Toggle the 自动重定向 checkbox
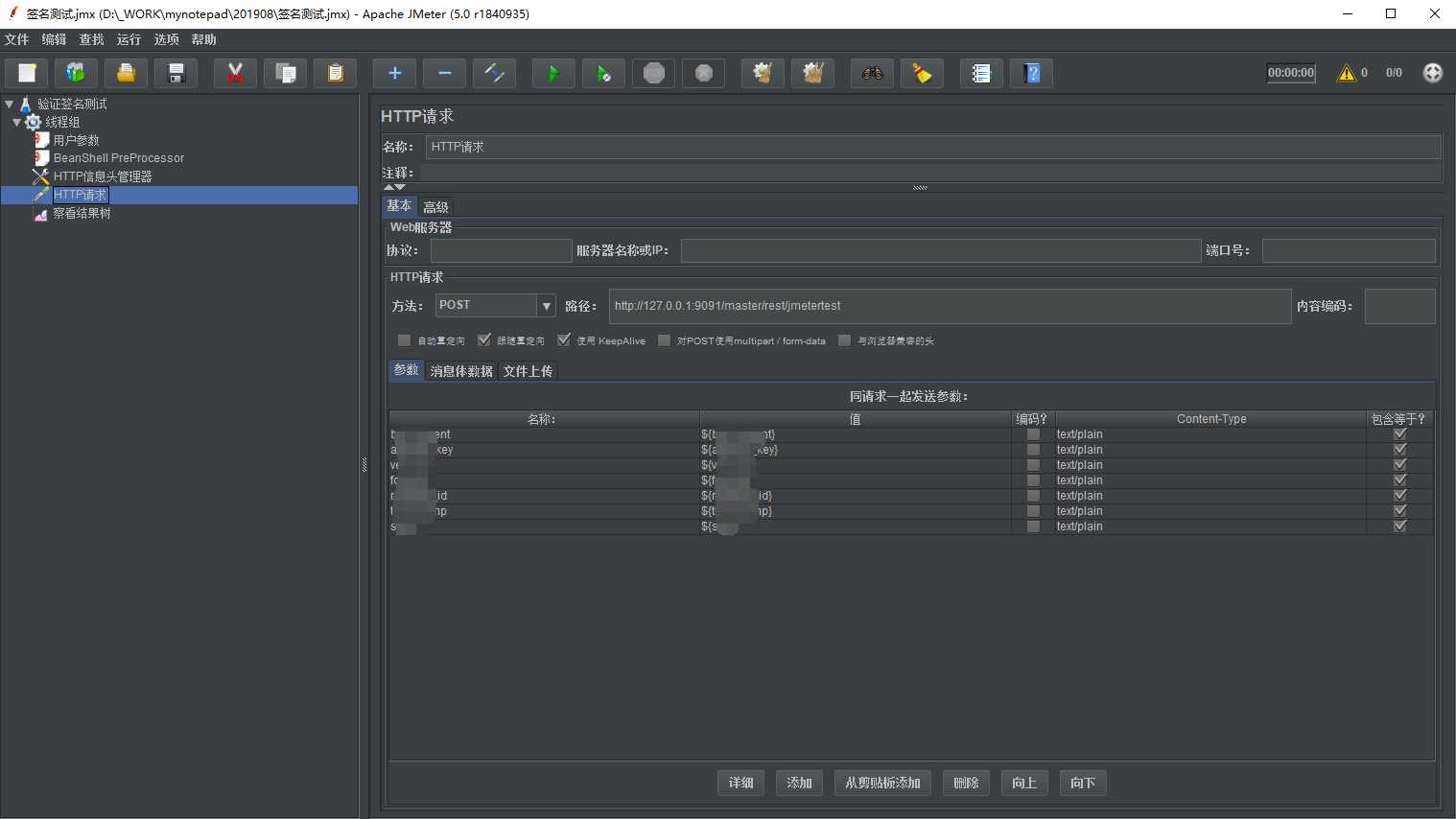This screenshot has width=1456, height=819. [x=404, y=340]
